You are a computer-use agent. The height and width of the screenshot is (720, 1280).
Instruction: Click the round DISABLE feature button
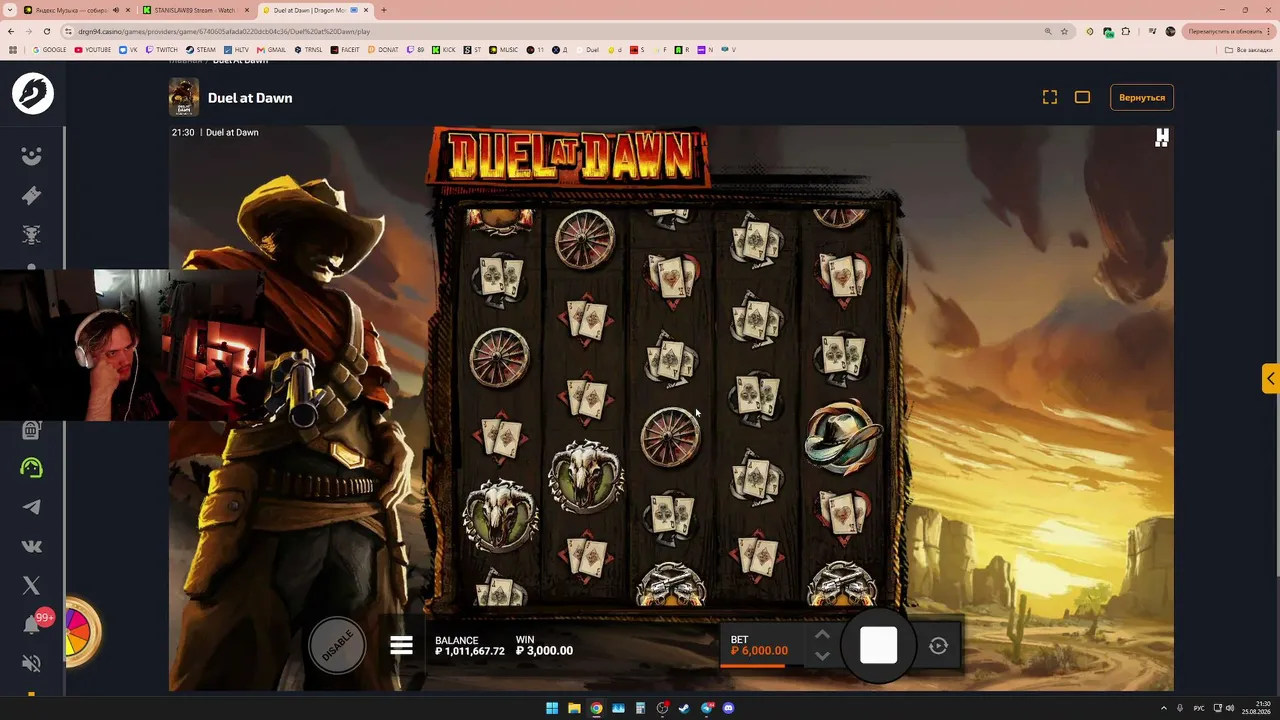[x=337, y=645]
